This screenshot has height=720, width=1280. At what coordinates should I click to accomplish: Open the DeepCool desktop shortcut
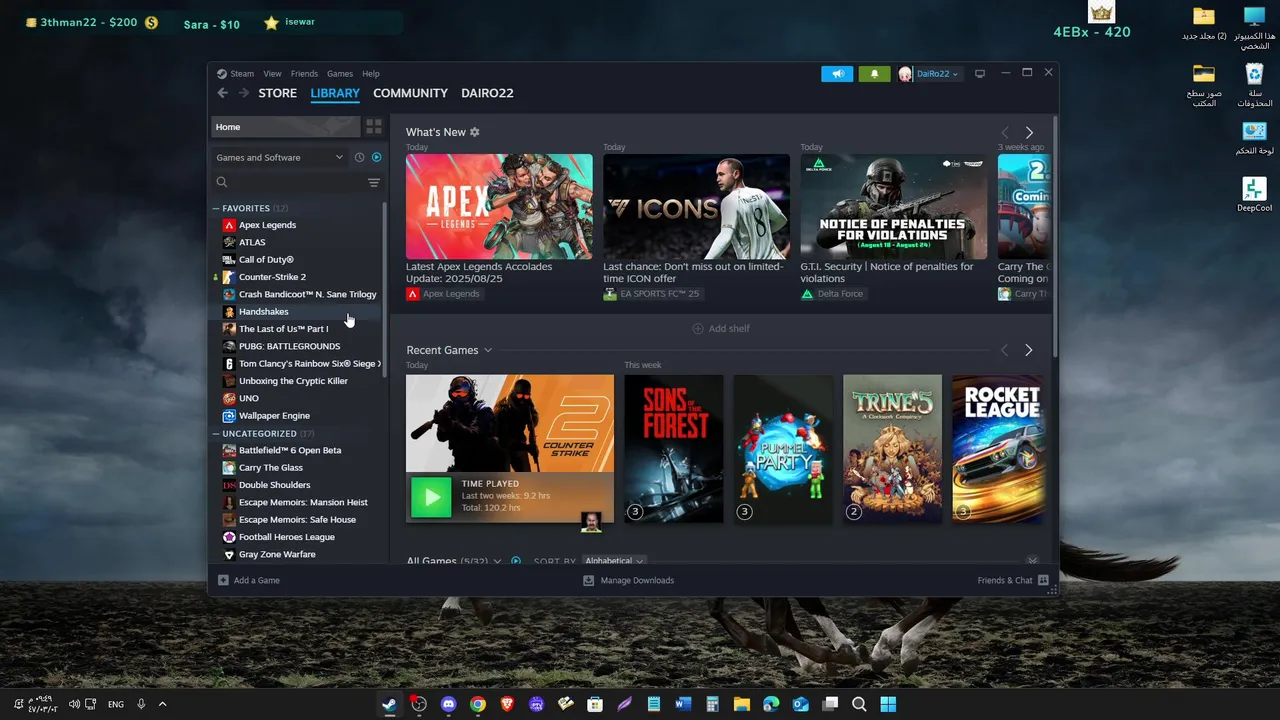tap(1254, 194)
